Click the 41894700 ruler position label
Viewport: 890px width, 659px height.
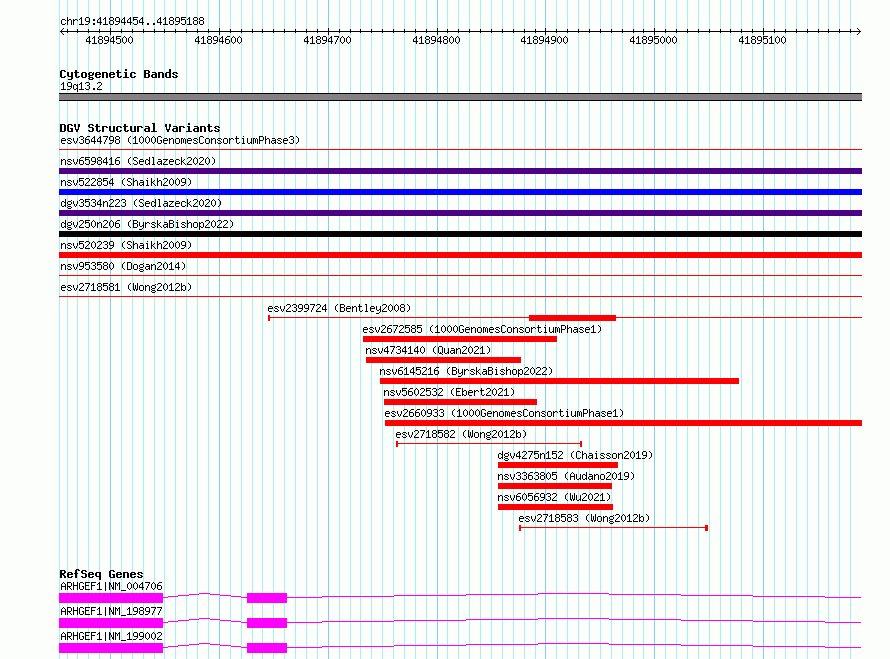coord(328,40)
